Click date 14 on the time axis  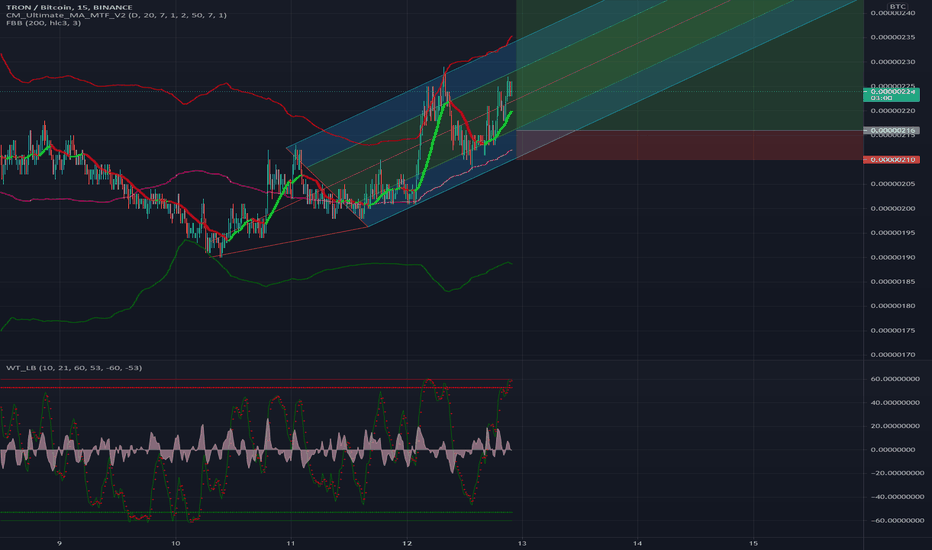[638, 543]
